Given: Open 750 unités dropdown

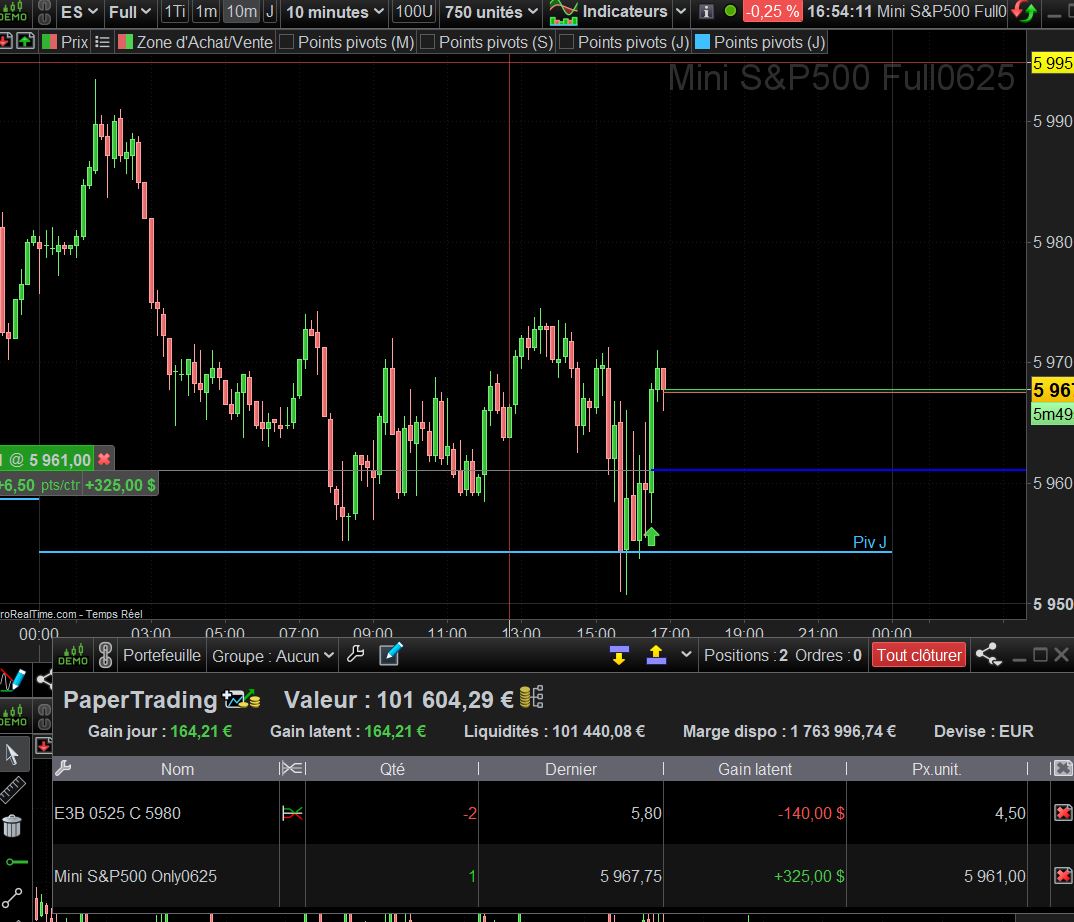Looking at the screenshot, I should click(491, 12).
